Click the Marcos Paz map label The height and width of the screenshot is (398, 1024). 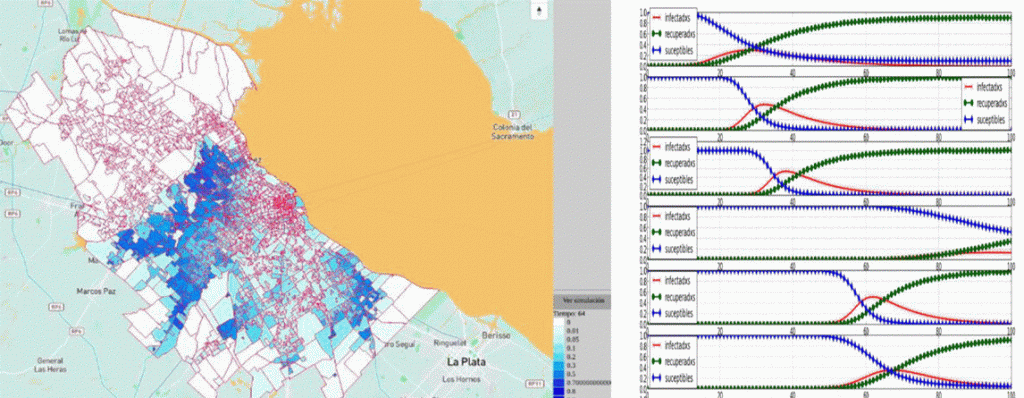pyautogui.click(x=96, y=291)
